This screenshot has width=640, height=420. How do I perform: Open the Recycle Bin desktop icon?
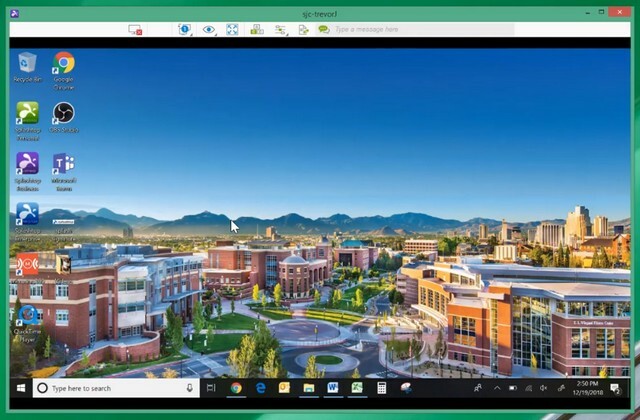(x=27, y=64)
